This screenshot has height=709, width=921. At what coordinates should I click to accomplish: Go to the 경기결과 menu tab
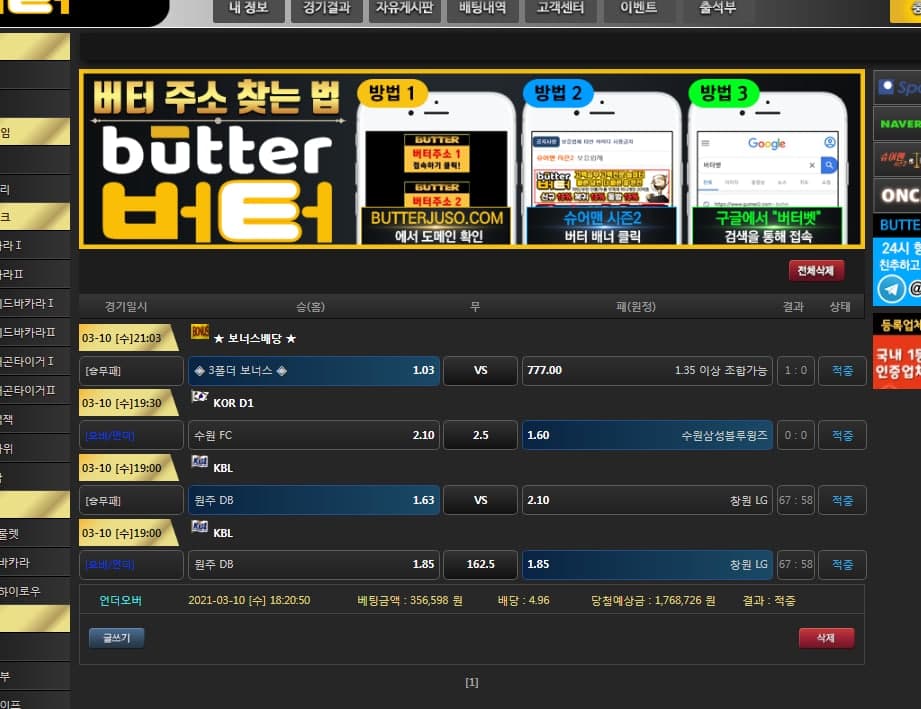click(x=327, y=9)
